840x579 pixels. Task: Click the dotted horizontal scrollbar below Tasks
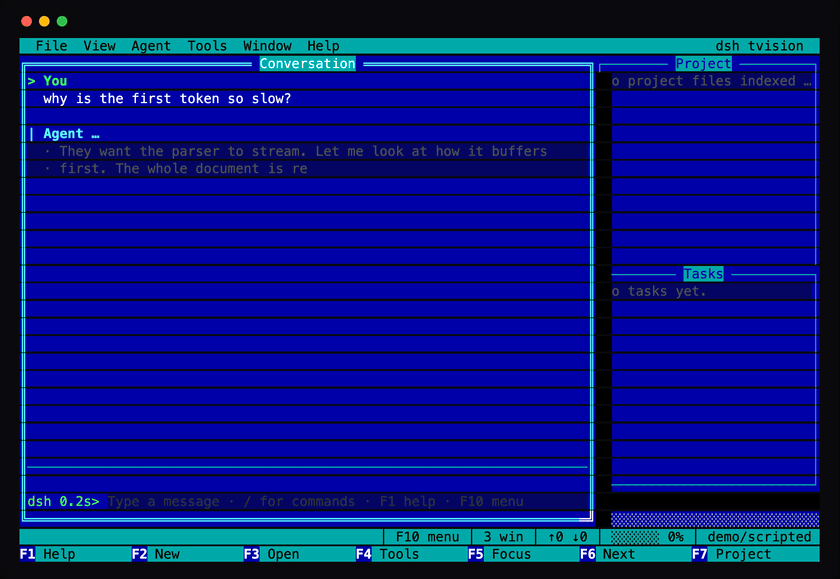[x=715, y=519]
